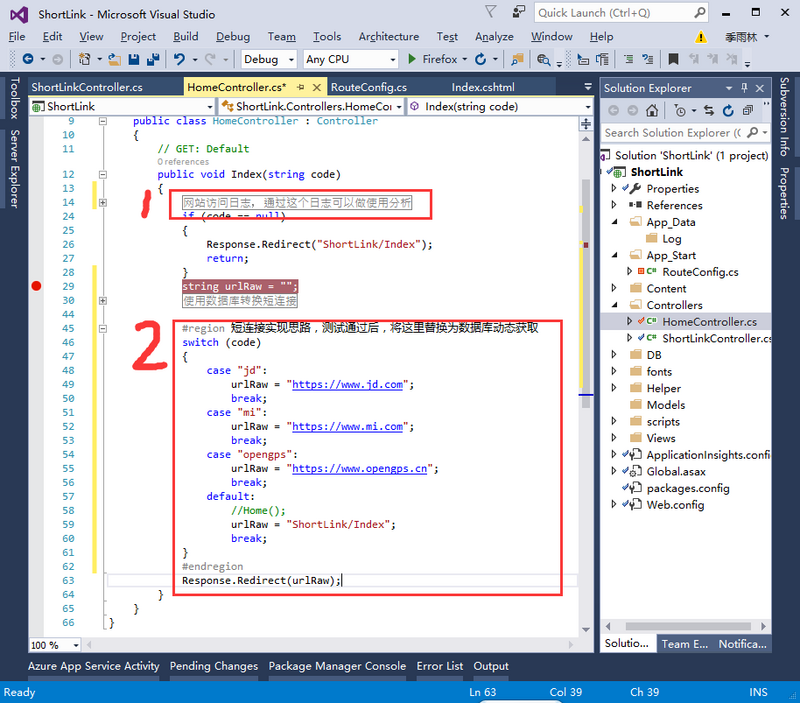This screenshot has width=800, height=703.
Task: Open the Package Manager Console tab
Action: [x=337, y=666]
